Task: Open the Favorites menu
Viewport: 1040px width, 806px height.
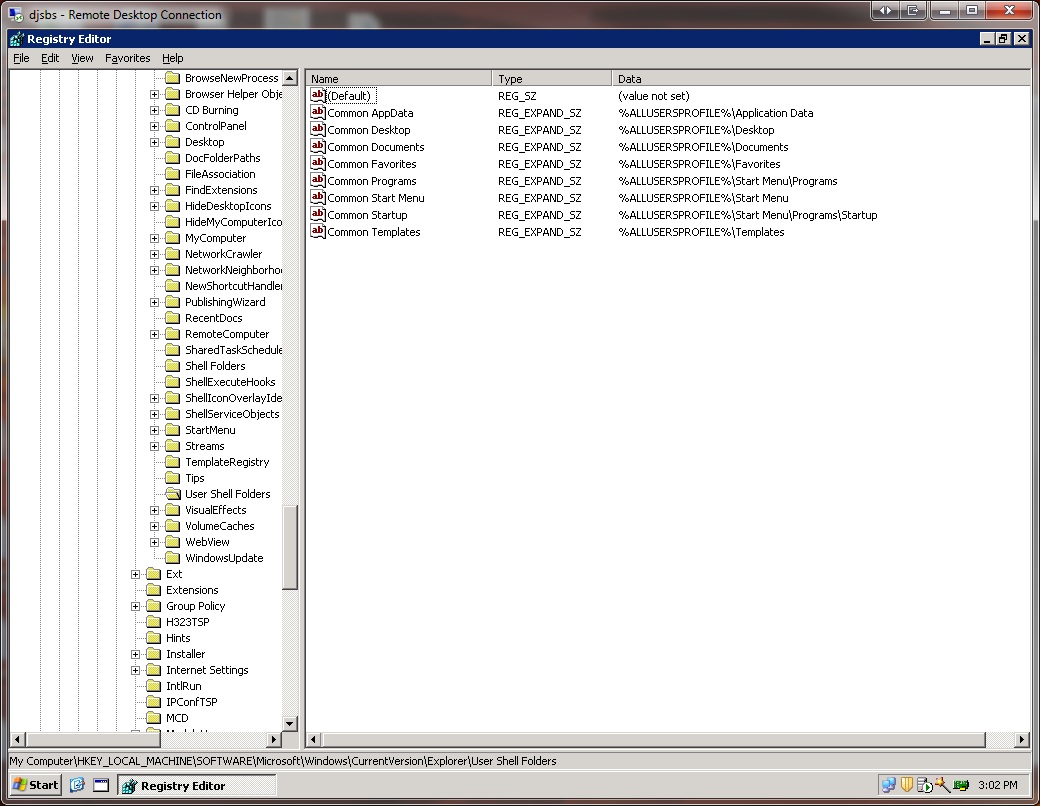Action: pos(127,58)
